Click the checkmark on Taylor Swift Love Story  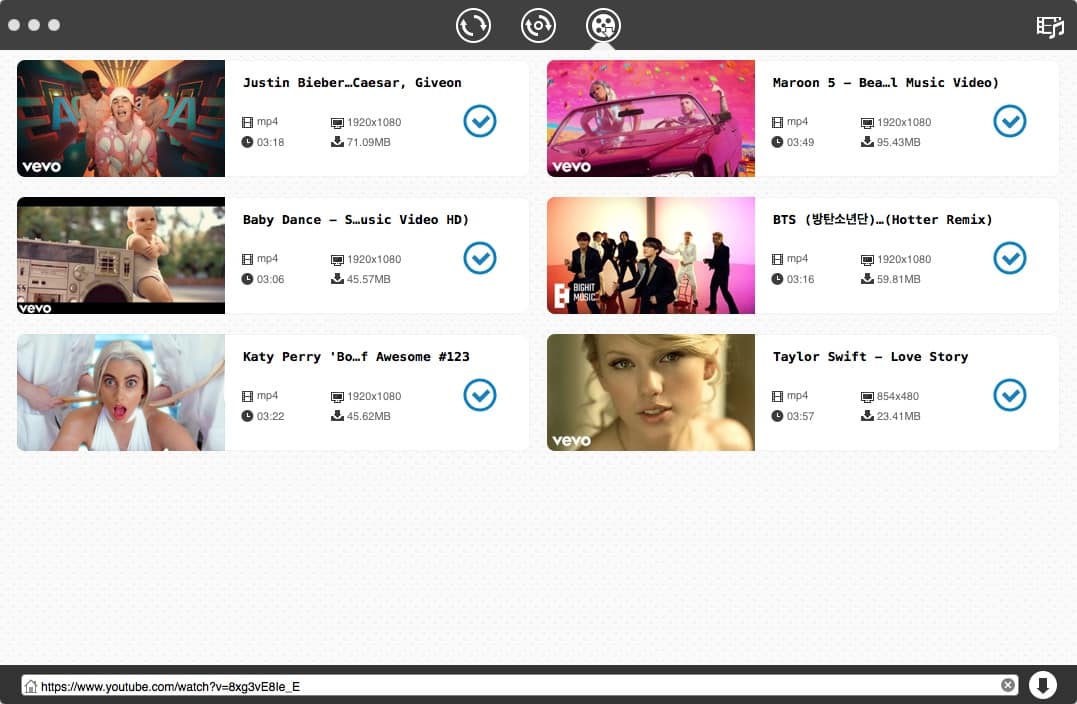(1010, 394)
